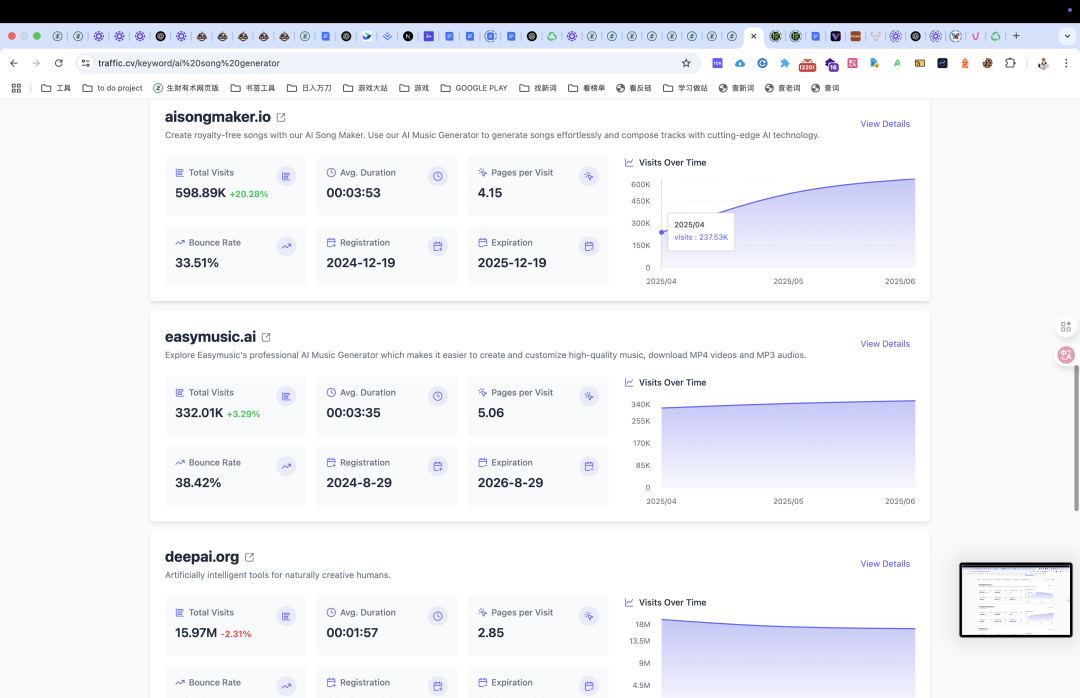Click Bounce Rate trend icon for deepai.org
Viewport: 1080px width, 698px height.
[x=286, y=686]
